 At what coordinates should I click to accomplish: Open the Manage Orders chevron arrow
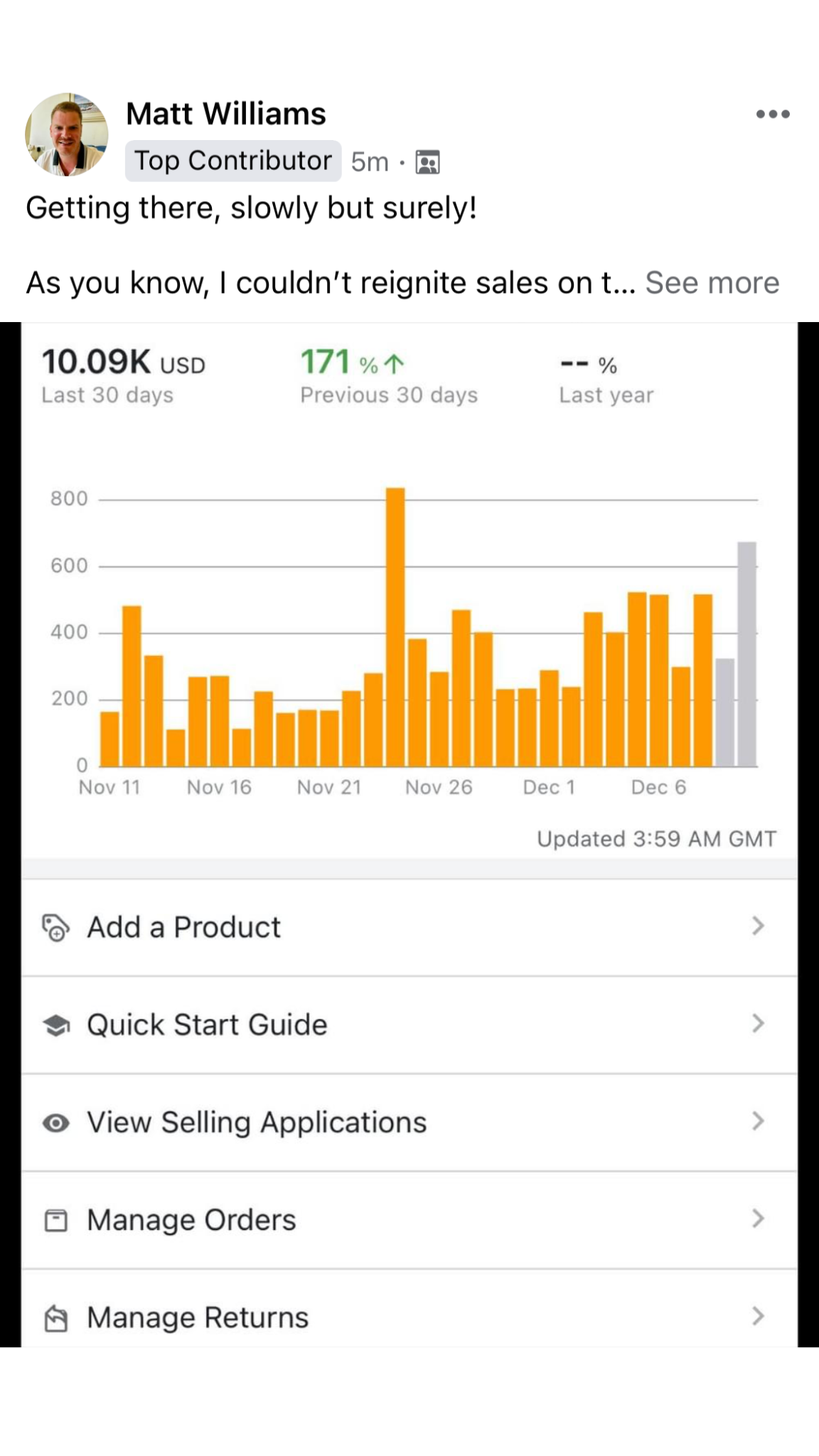[x=758, y=1219]
